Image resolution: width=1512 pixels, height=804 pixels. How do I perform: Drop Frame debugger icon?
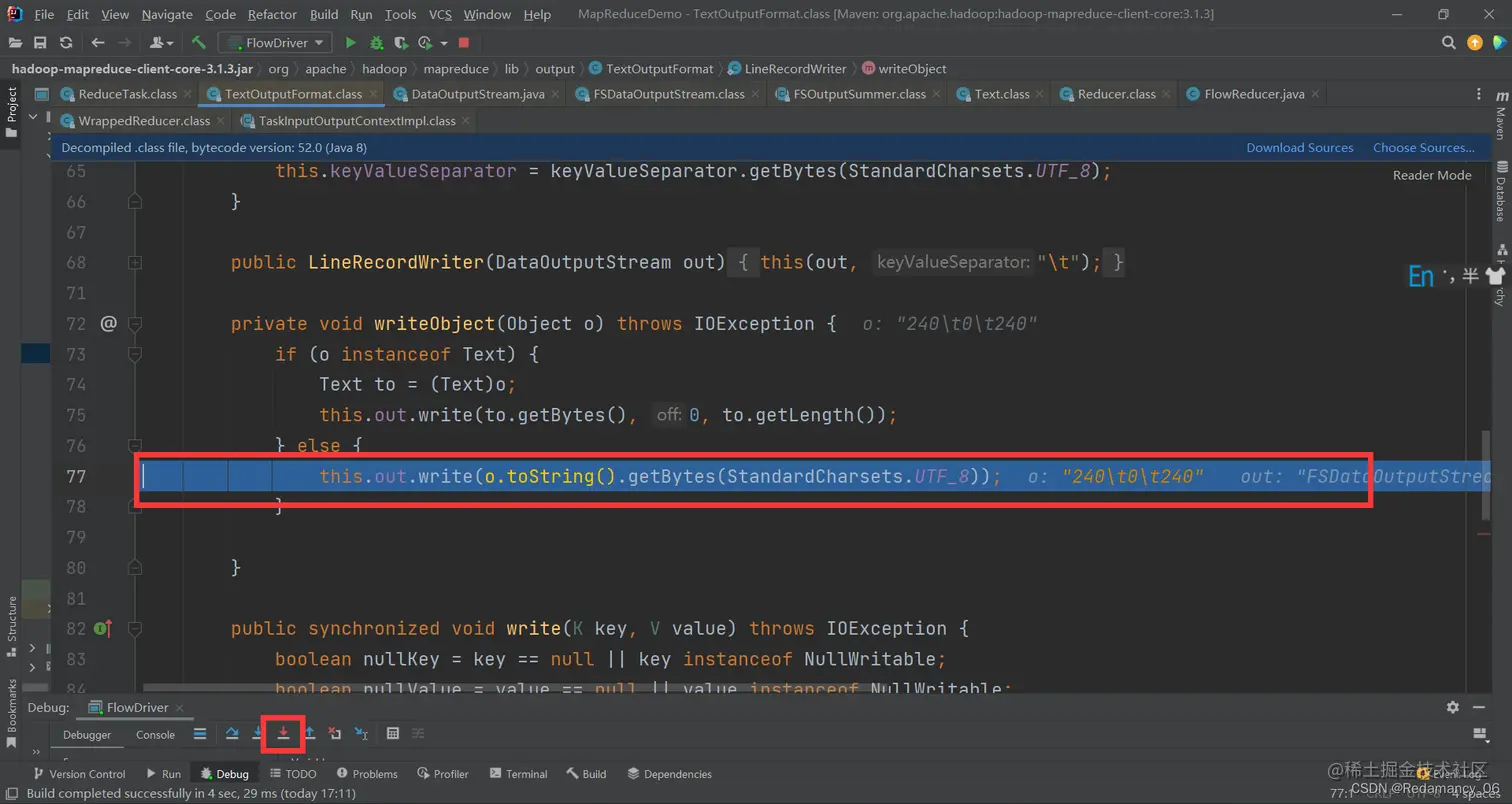(336, 734)
